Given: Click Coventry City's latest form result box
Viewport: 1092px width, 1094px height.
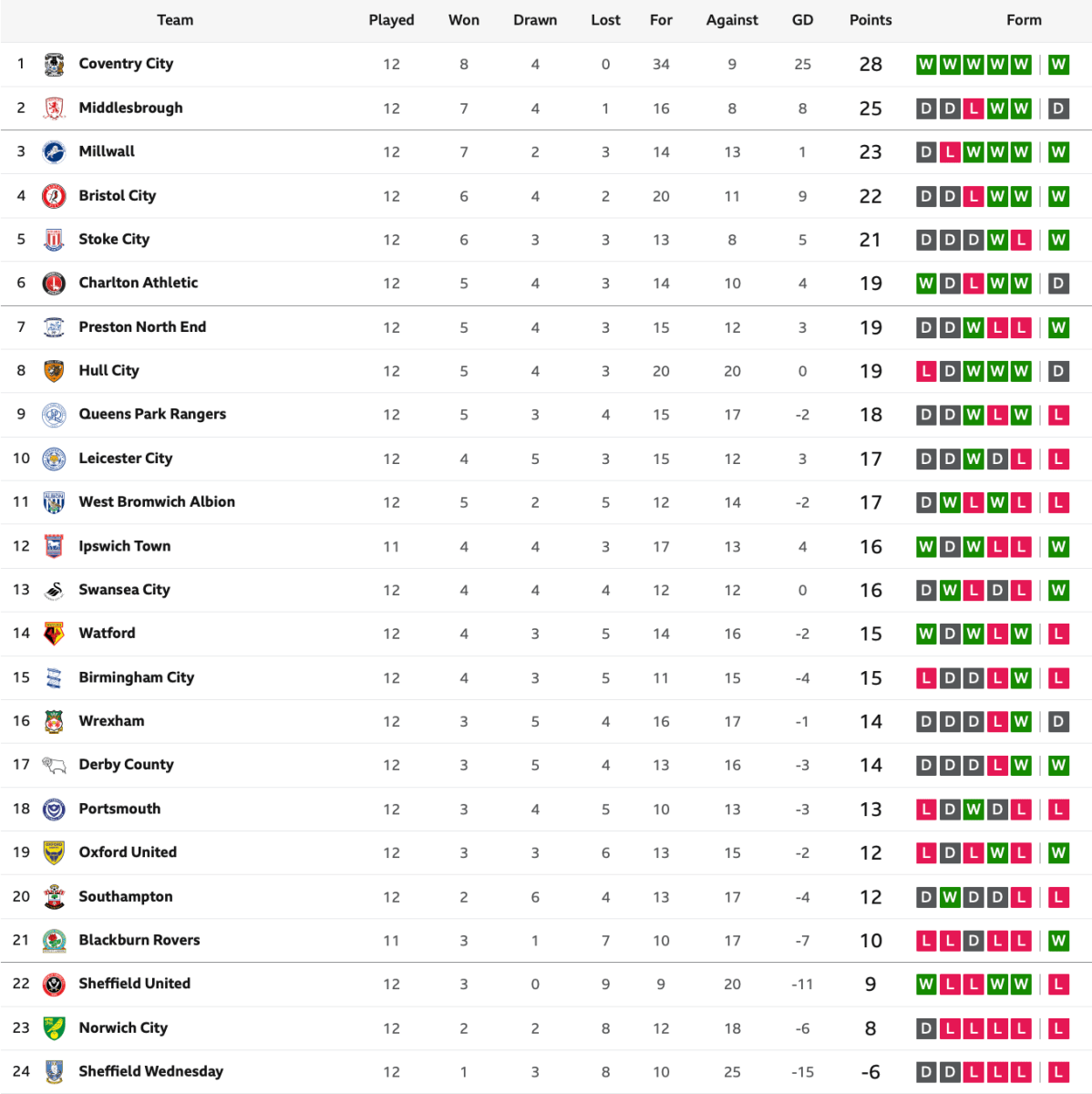Looking at the screenshot, I should tap(1058, 65).
